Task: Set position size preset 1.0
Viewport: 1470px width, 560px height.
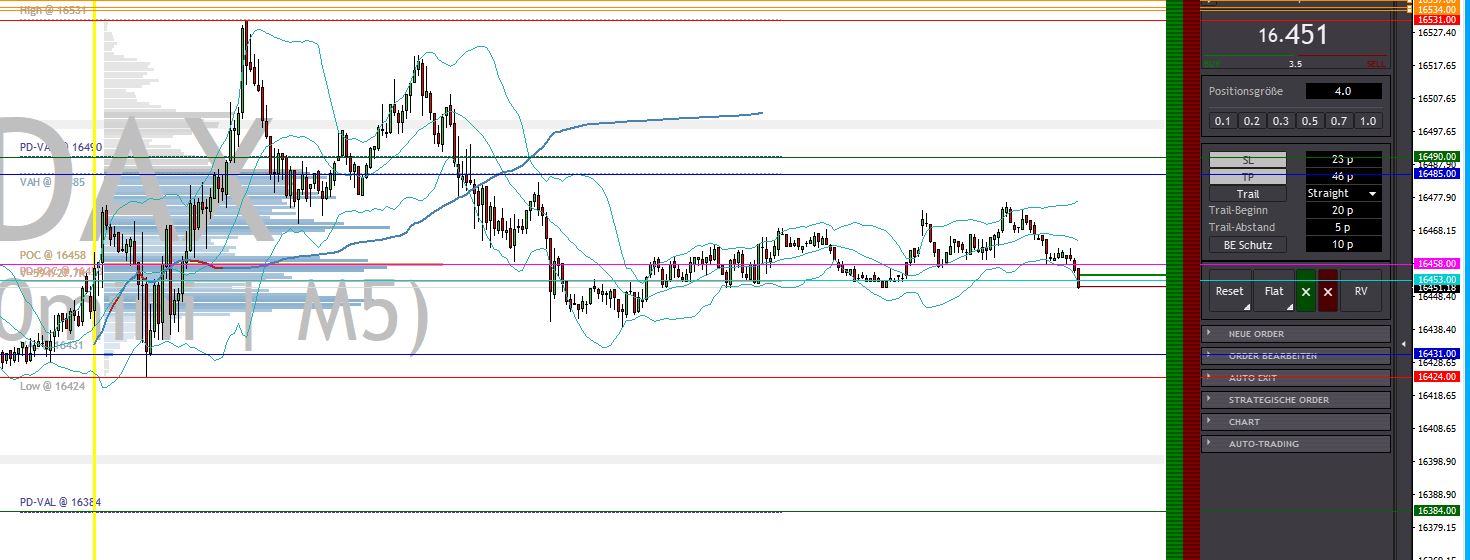Action: coord(1368,121)
